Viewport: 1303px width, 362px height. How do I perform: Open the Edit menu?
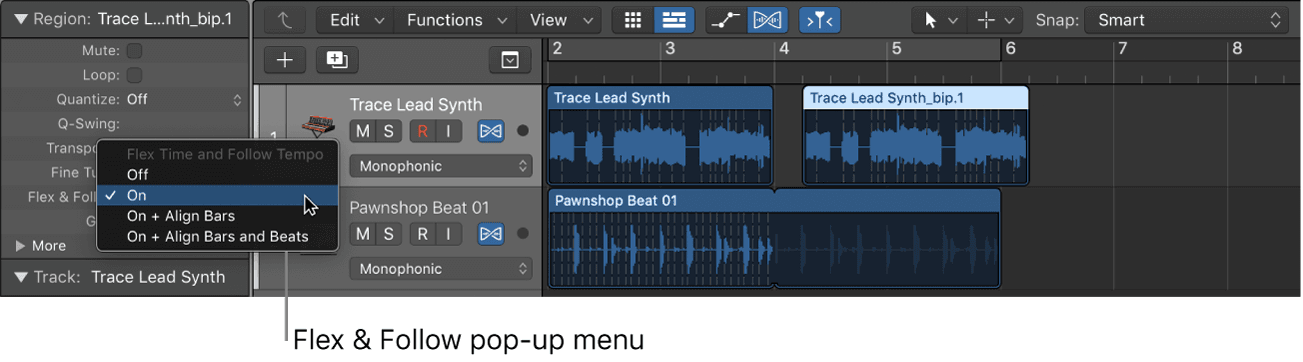(x=356, y=19)
